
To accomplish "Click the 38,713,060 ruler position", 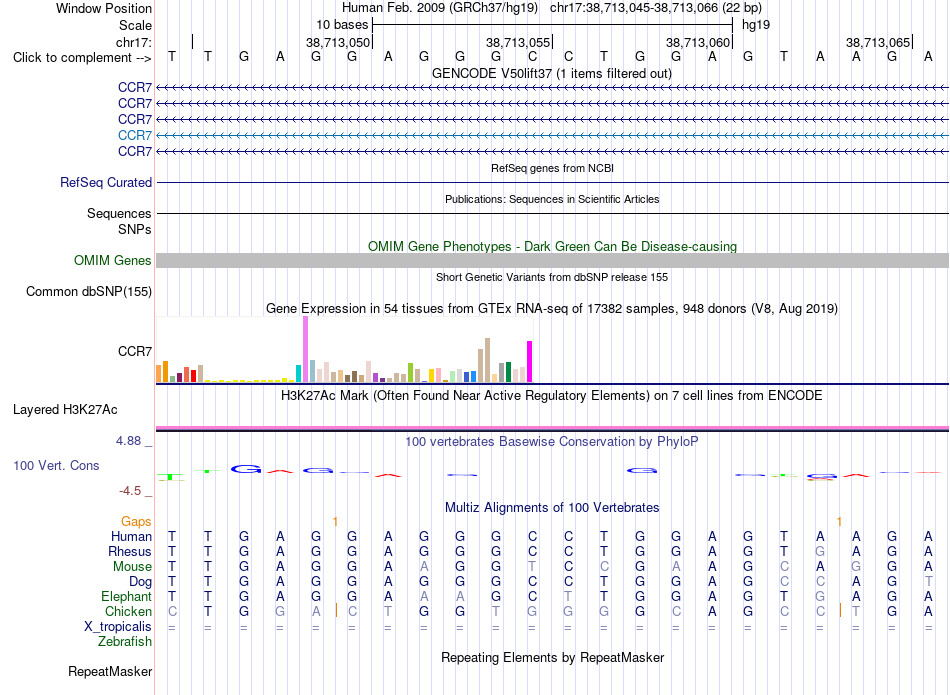I will (x=698, y=42).
